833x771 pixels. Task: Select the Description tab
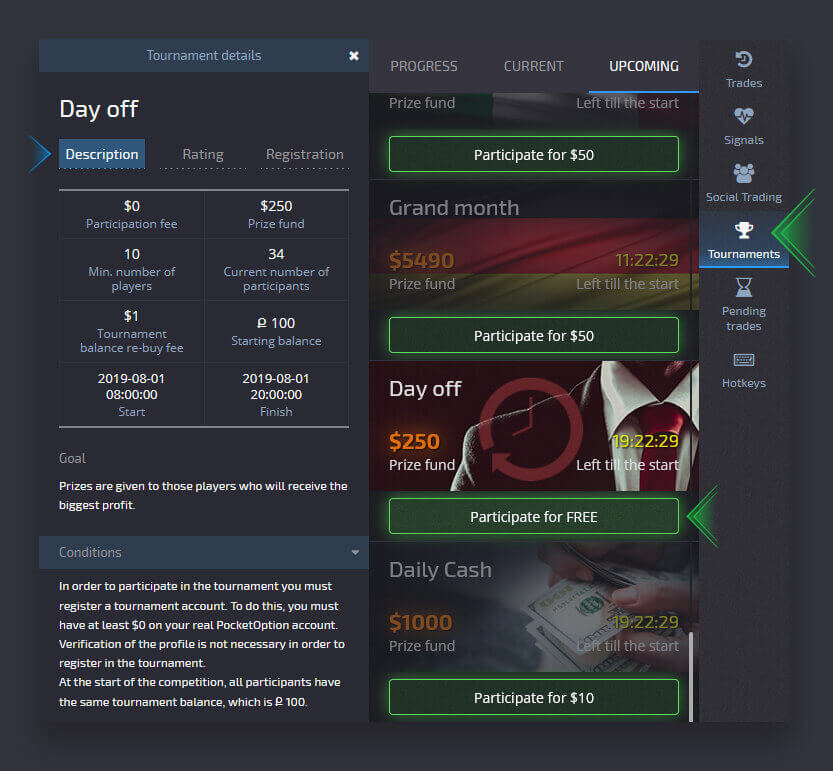[x=102, y=154]
